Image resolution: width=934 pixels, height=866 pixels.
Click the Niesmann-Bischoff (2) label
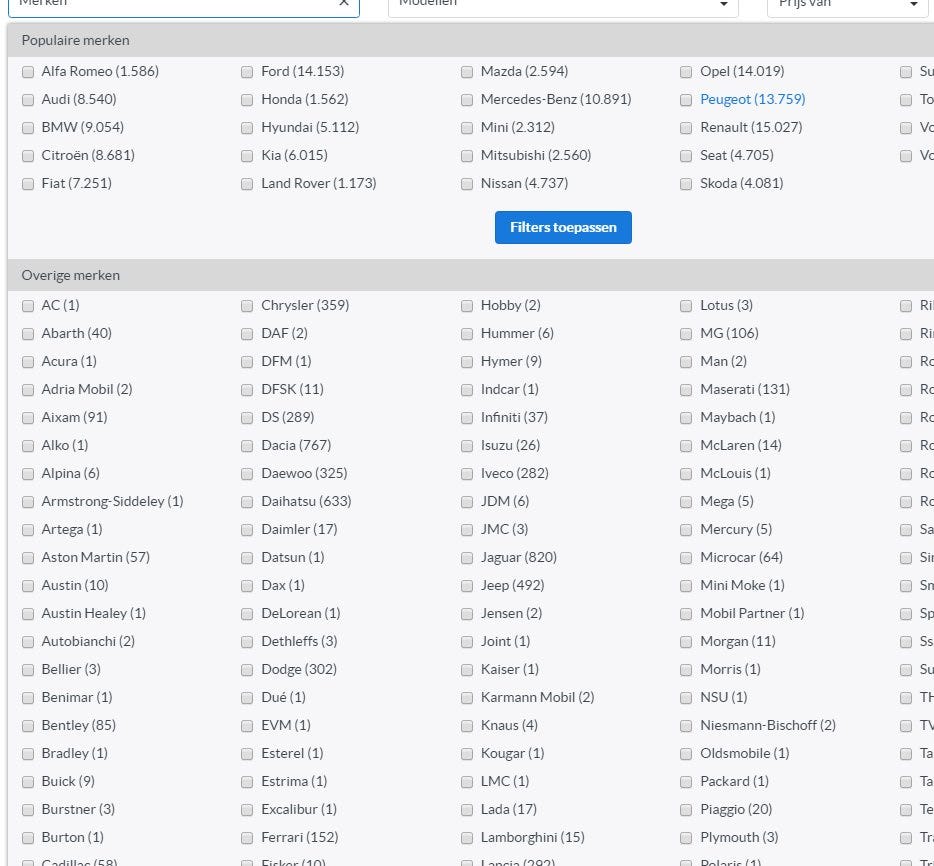point(768,725)
